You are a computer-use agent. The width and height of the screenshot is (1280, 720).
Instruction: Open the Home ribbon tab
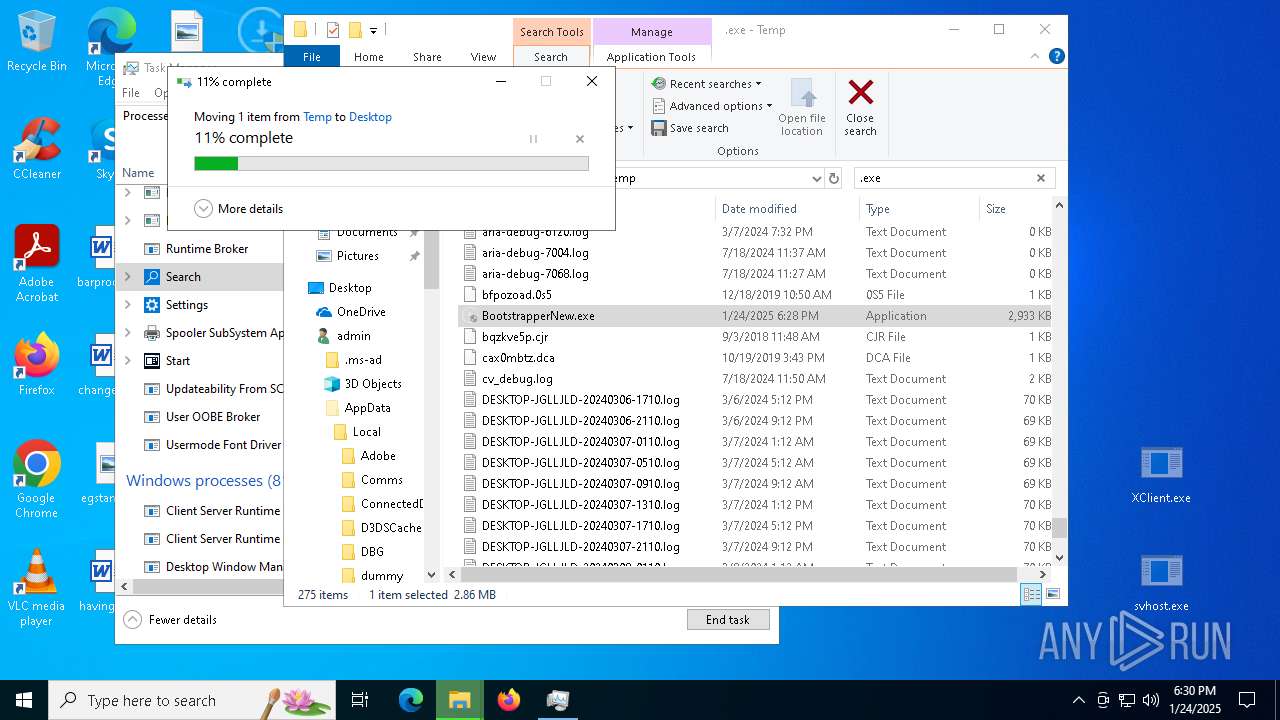coord(369,57)
